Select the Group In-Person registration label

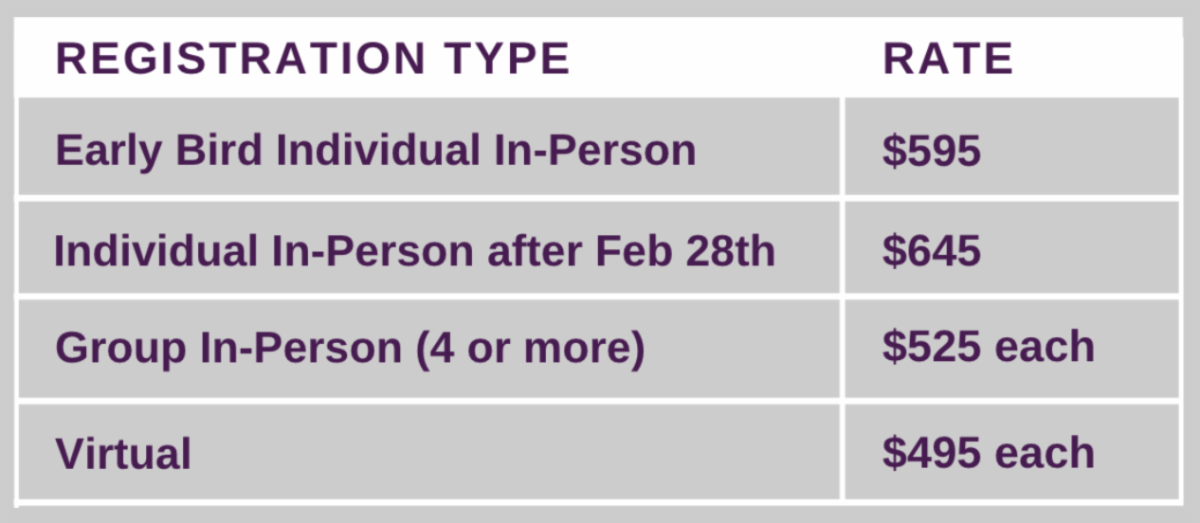pyautogui.click(x=350, y=348)
